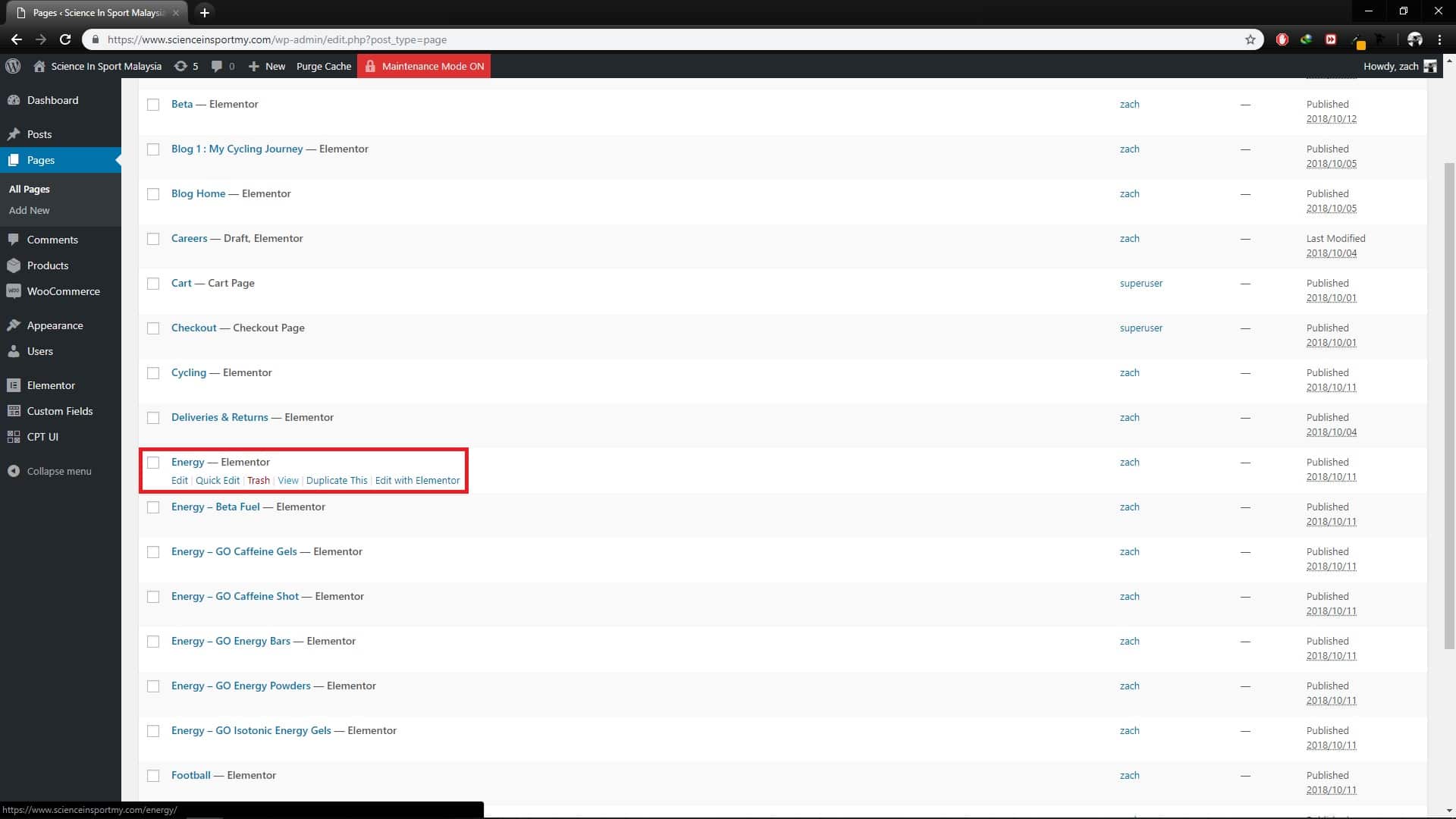This screenshot has height=819, width=1456.
Task: Tick the checkbox for Deliveries & Returns
Action: tap(153, 418)
